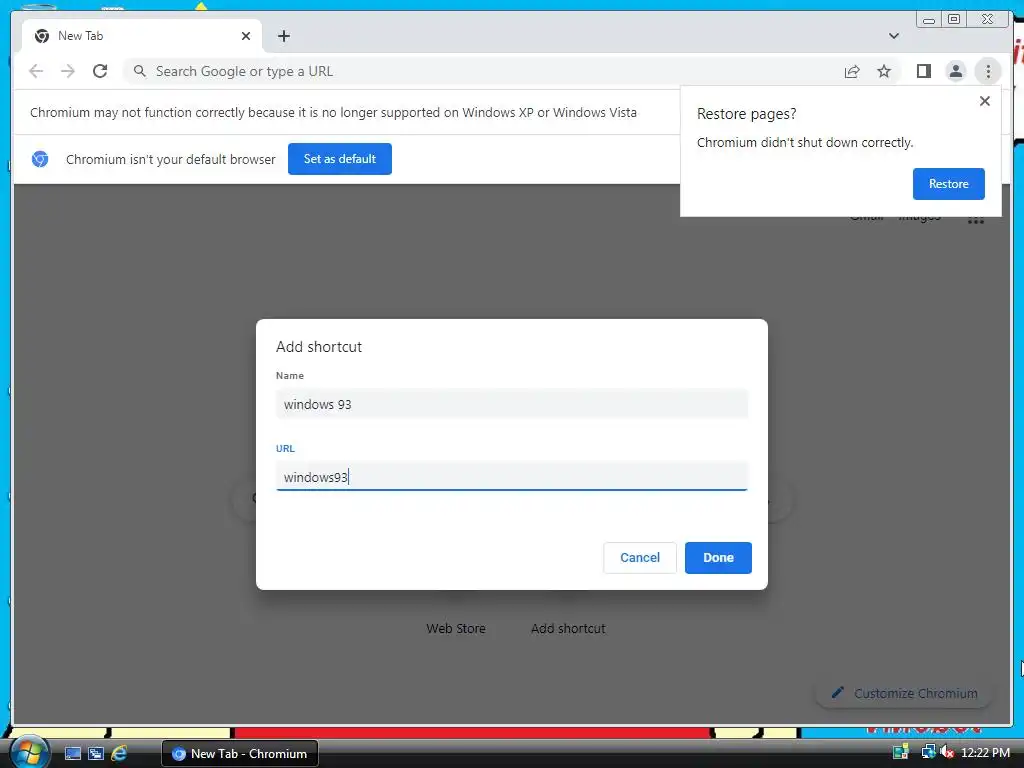Image resolution: width=1024 pixels, height=768 pixels.
Task: Go back with the back arrow
Action: click(36, 71)
